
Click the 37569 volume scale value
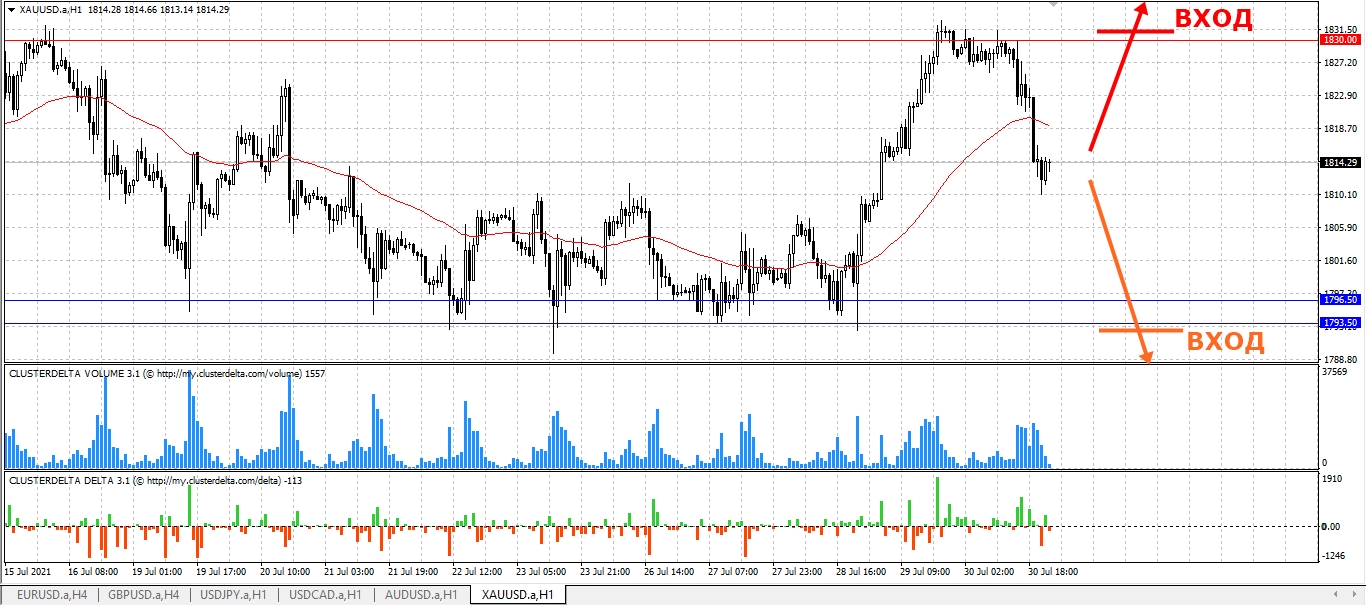pos(1336,371)
